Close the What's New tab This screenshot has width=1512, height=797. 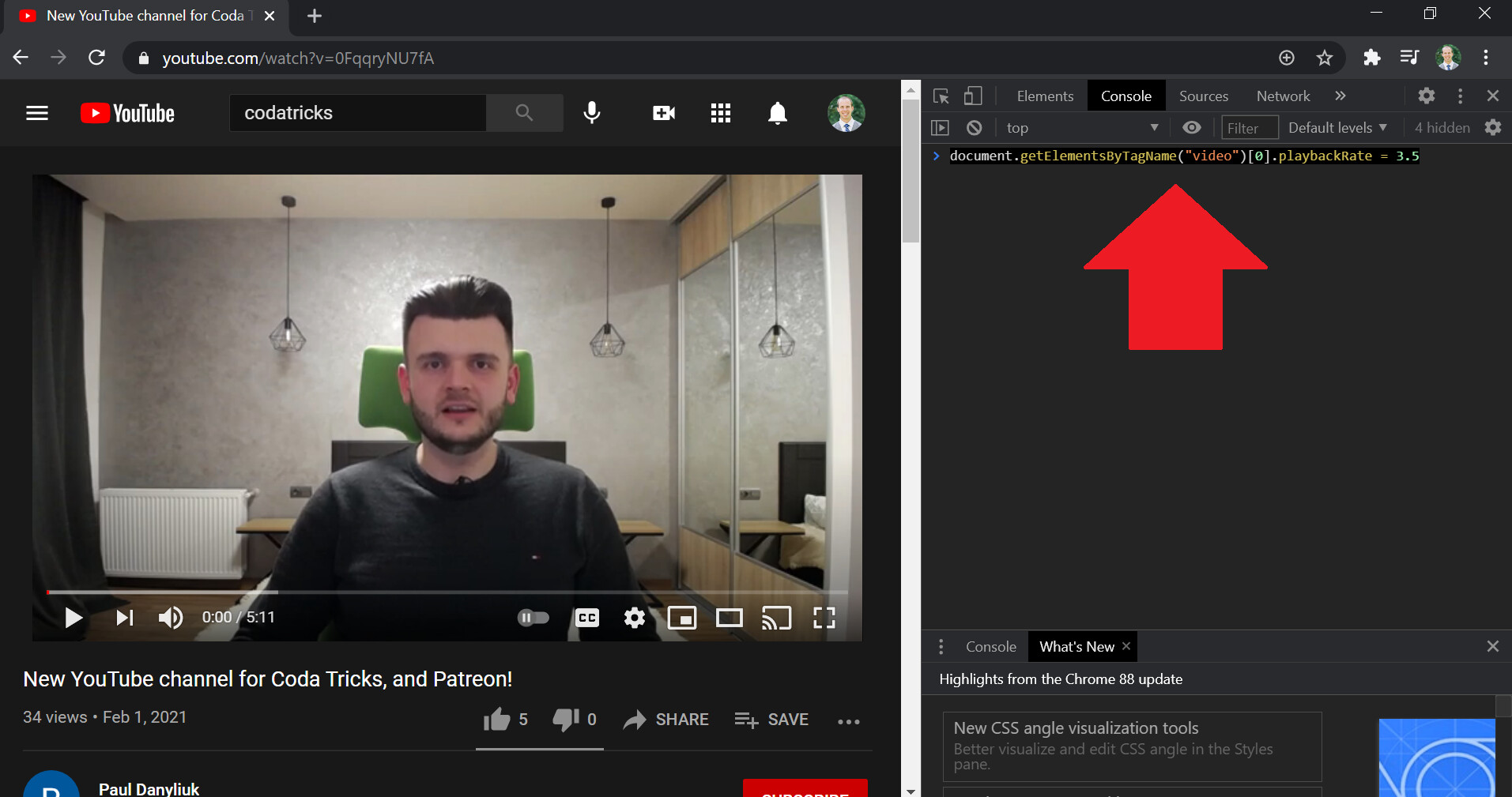1126,646
